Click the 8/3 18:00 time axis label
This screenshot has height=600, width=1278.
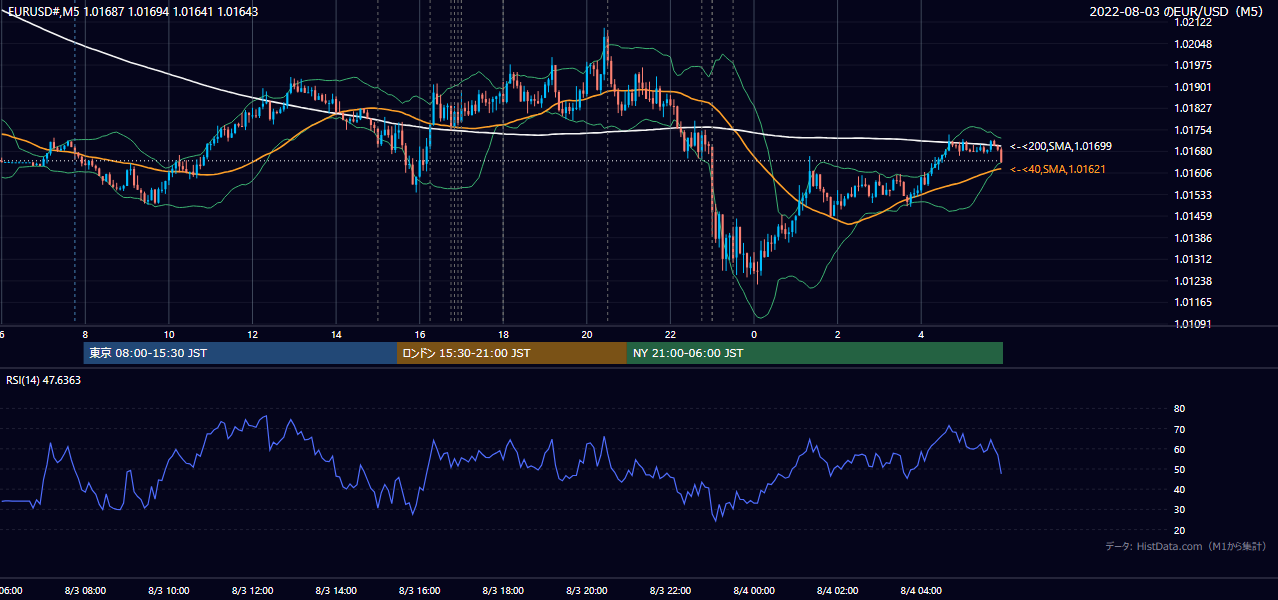[502, 591]
